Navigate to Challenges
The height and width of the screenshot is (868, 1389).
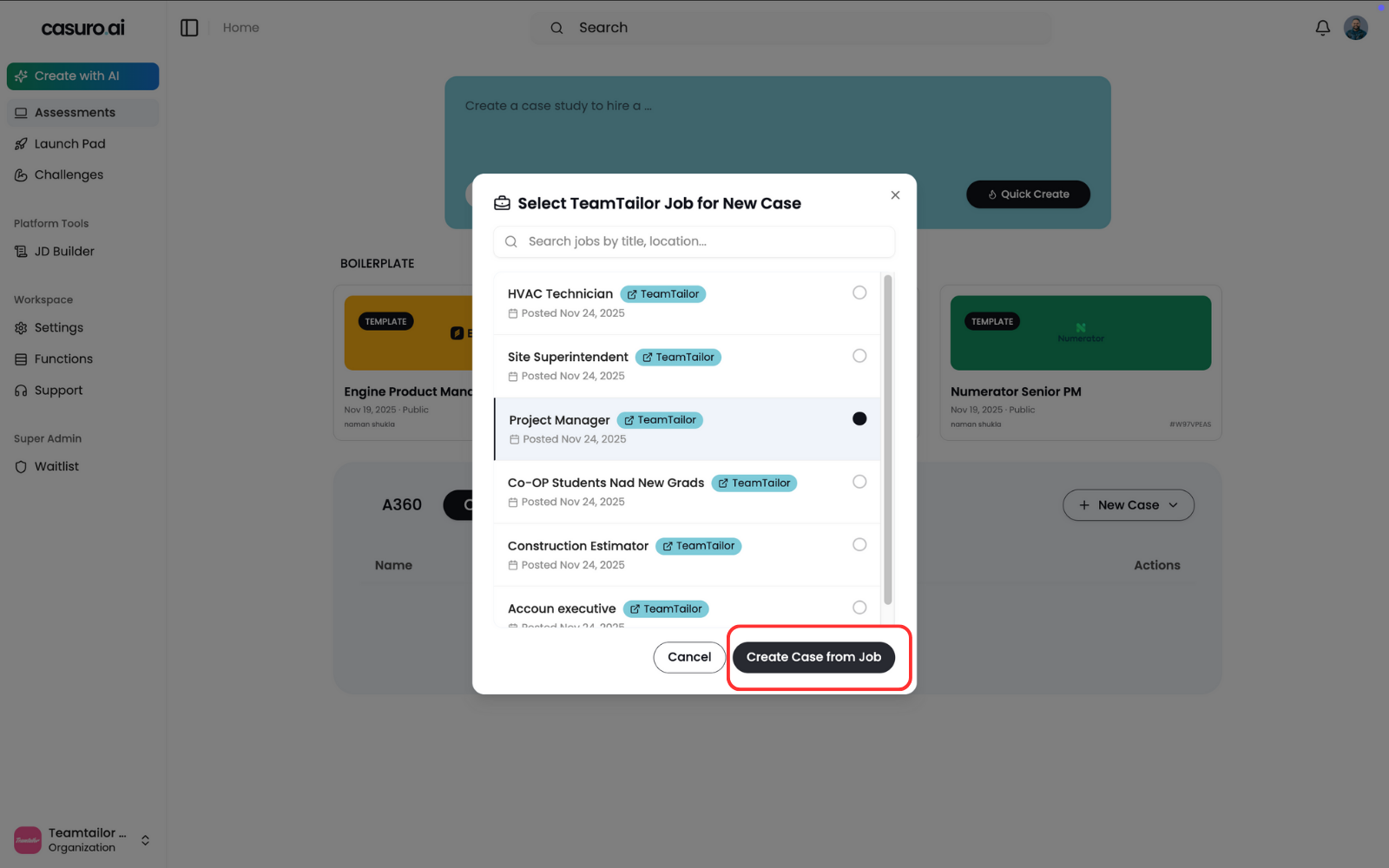[68, 174]
